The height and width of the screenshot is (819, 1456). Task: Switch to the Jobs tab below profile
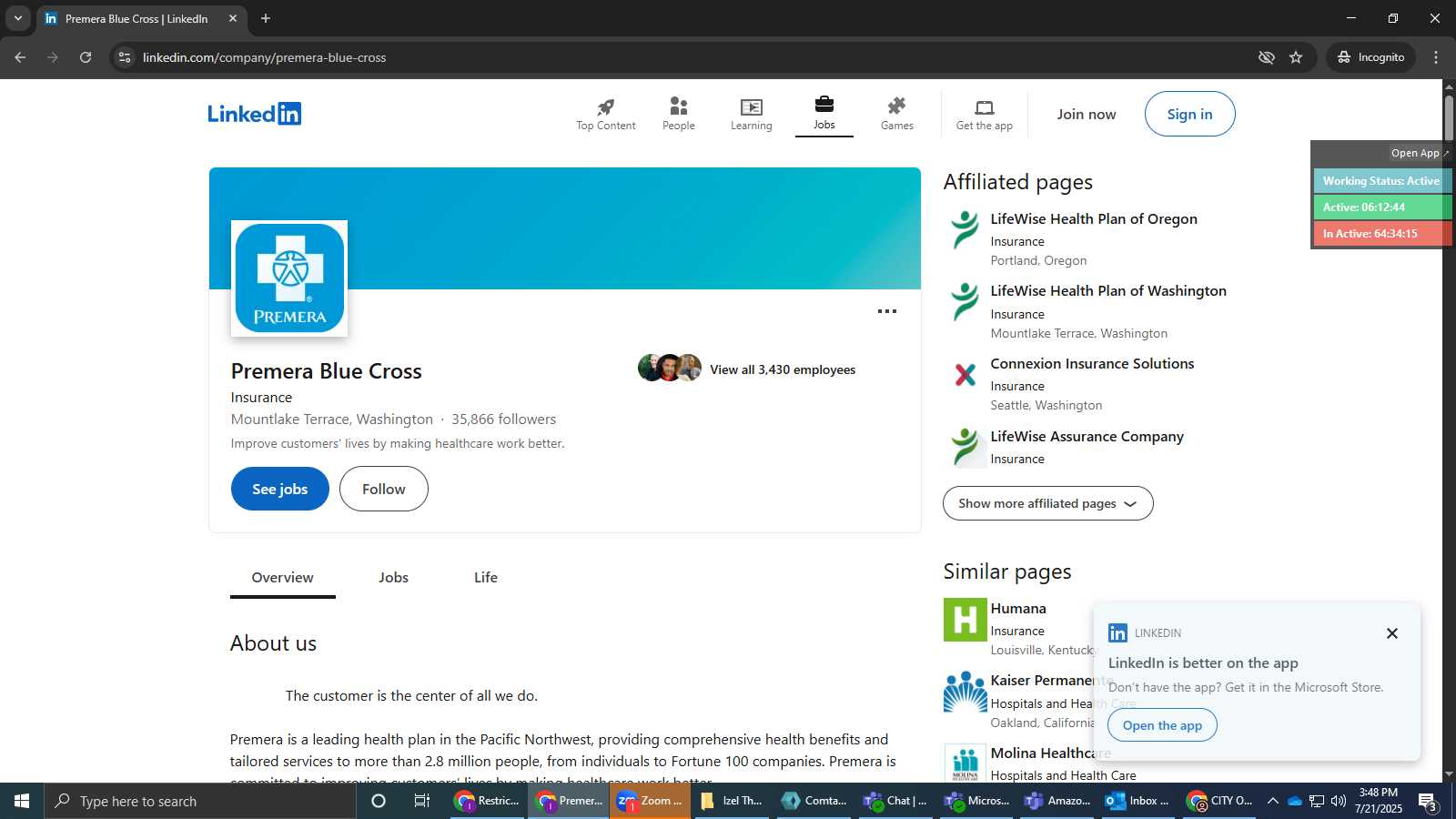(393, 578)
